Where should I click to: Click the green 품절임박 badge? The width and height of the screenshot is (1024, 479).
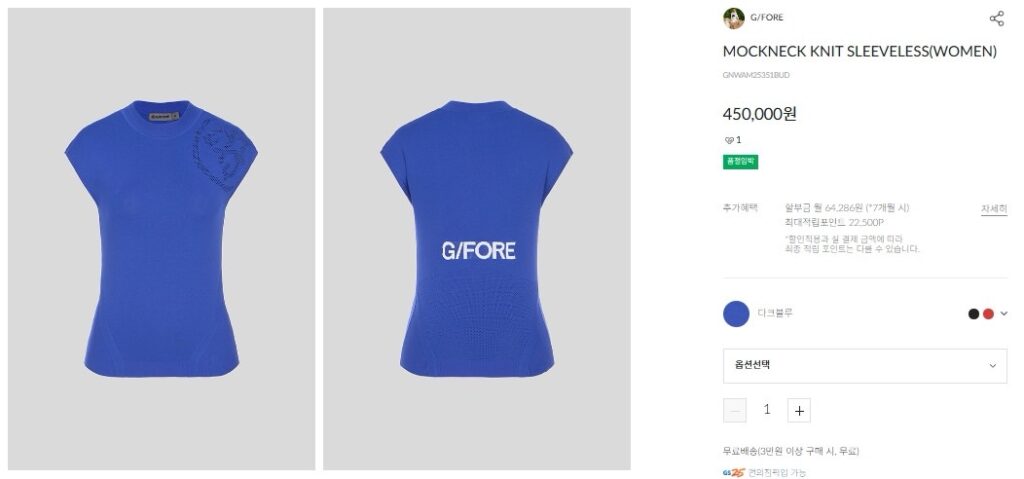point(740,161)
